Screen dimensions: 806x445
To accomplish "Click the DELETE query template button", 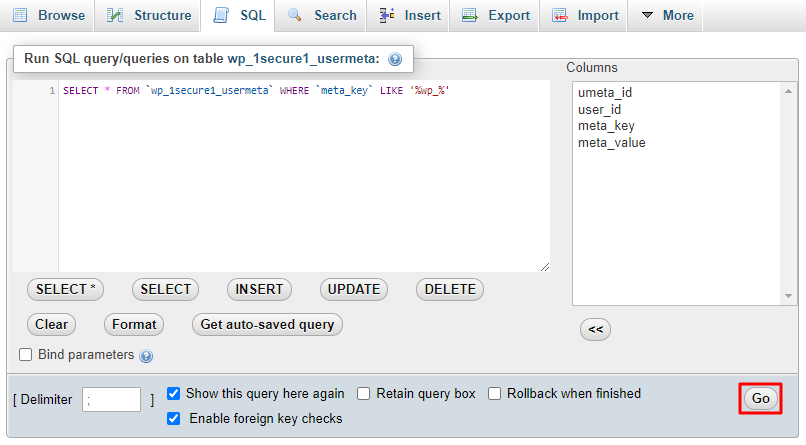I will coord(450,289).
